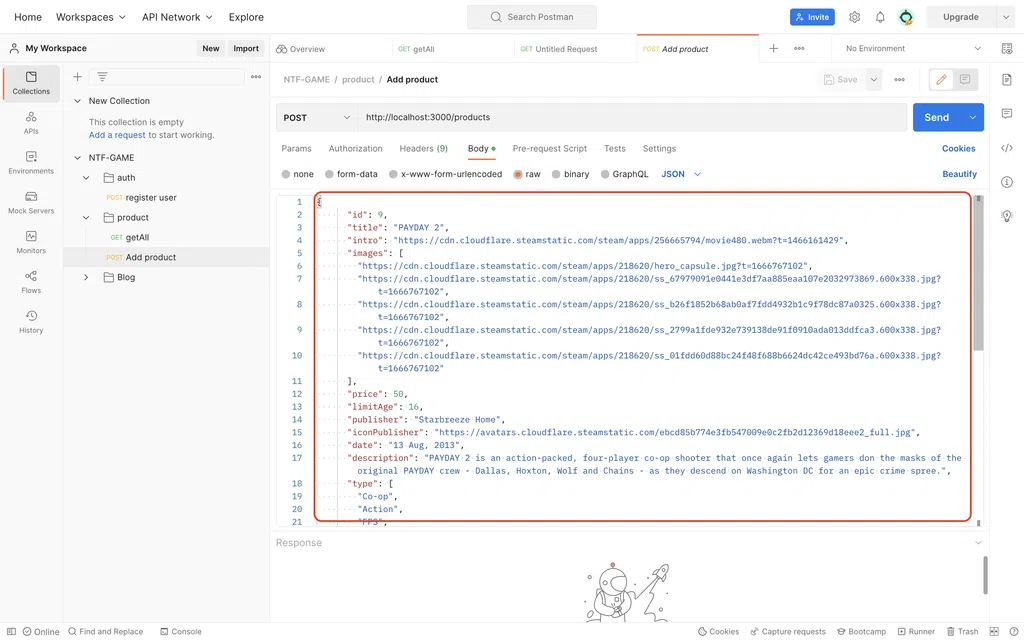This screenshot has width=1024, height=640.
Task: Create new collection with plus icon
Action: pos(77,77)
